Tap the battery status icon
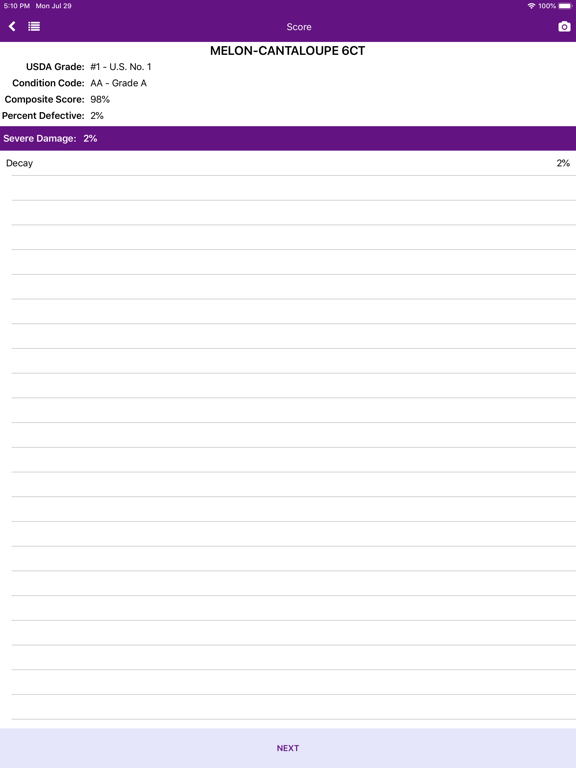 565,6
